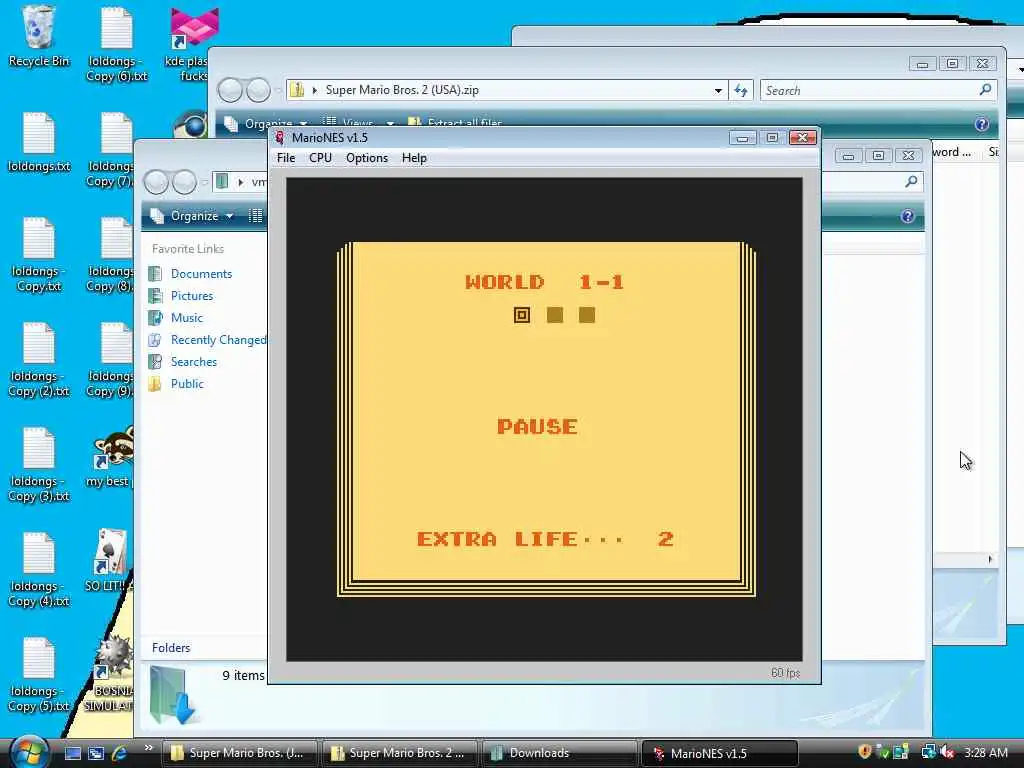Viewport: 1024px width, 768px height.
Task: Select loldongs.txt file on desktop
Action: click(39, 142)
